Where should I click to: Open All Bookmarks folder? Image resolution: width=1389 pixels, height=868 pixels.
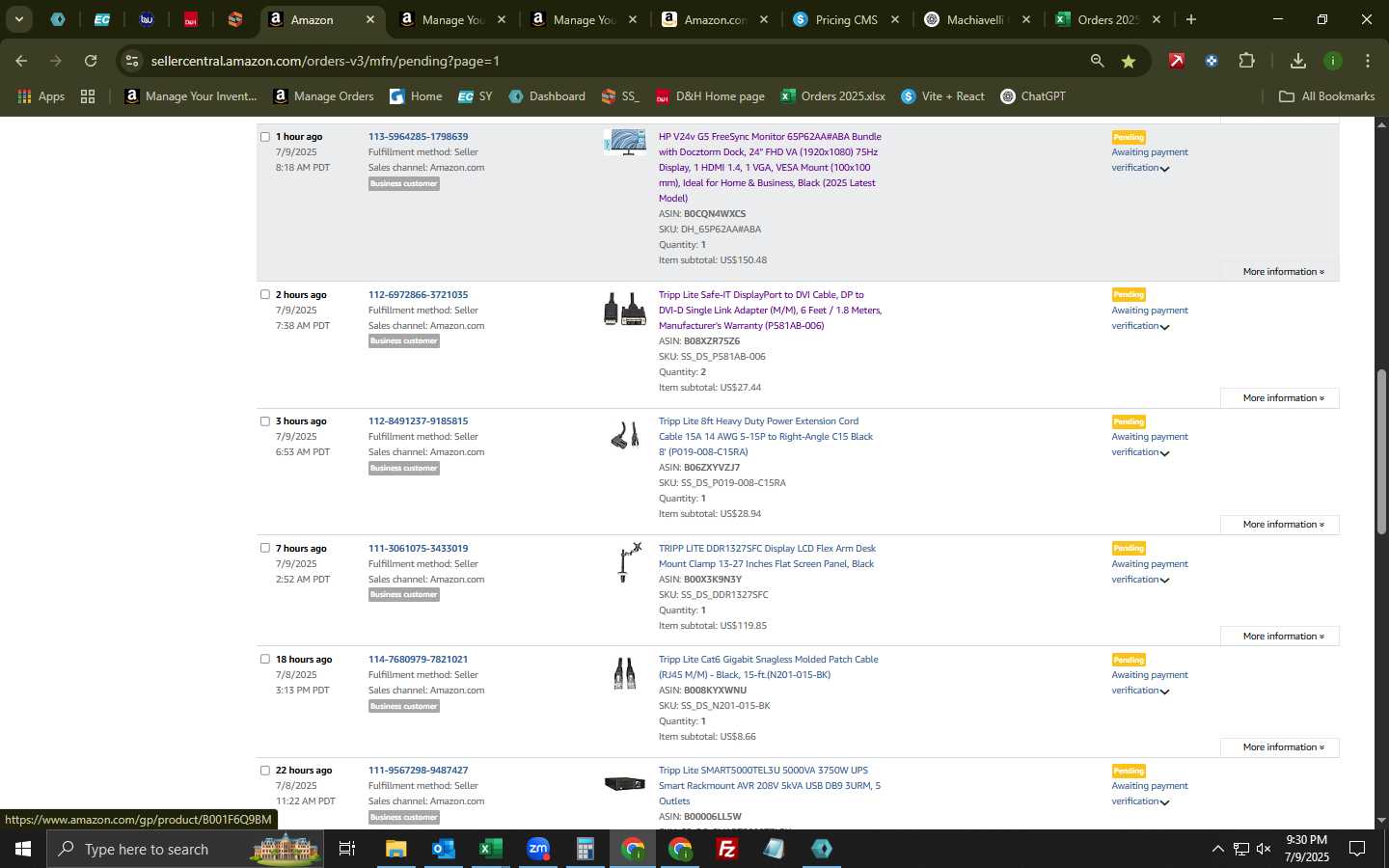coord(1326,96)
